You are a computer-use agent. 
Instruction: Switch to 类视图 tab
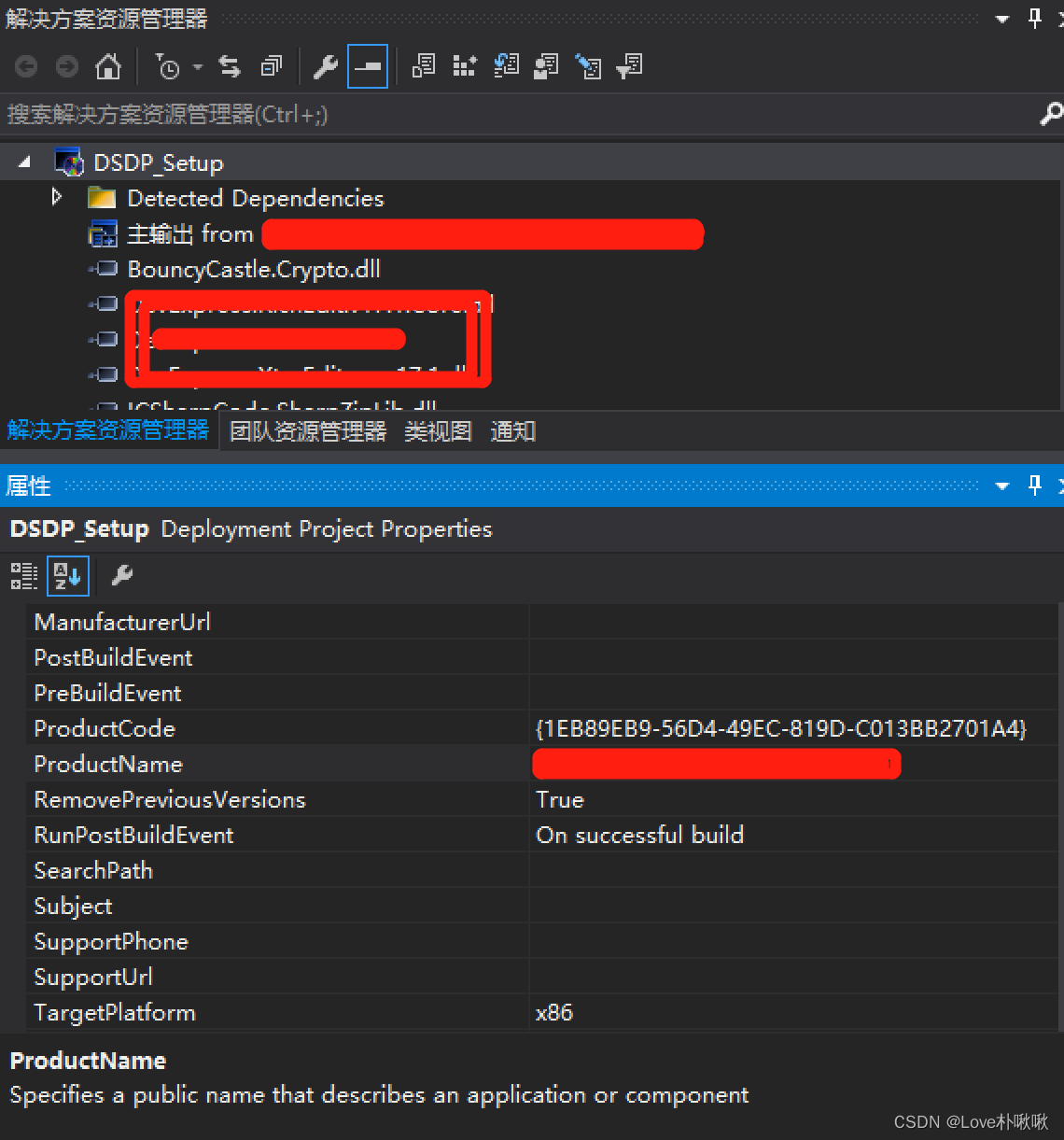click(438, 431)
